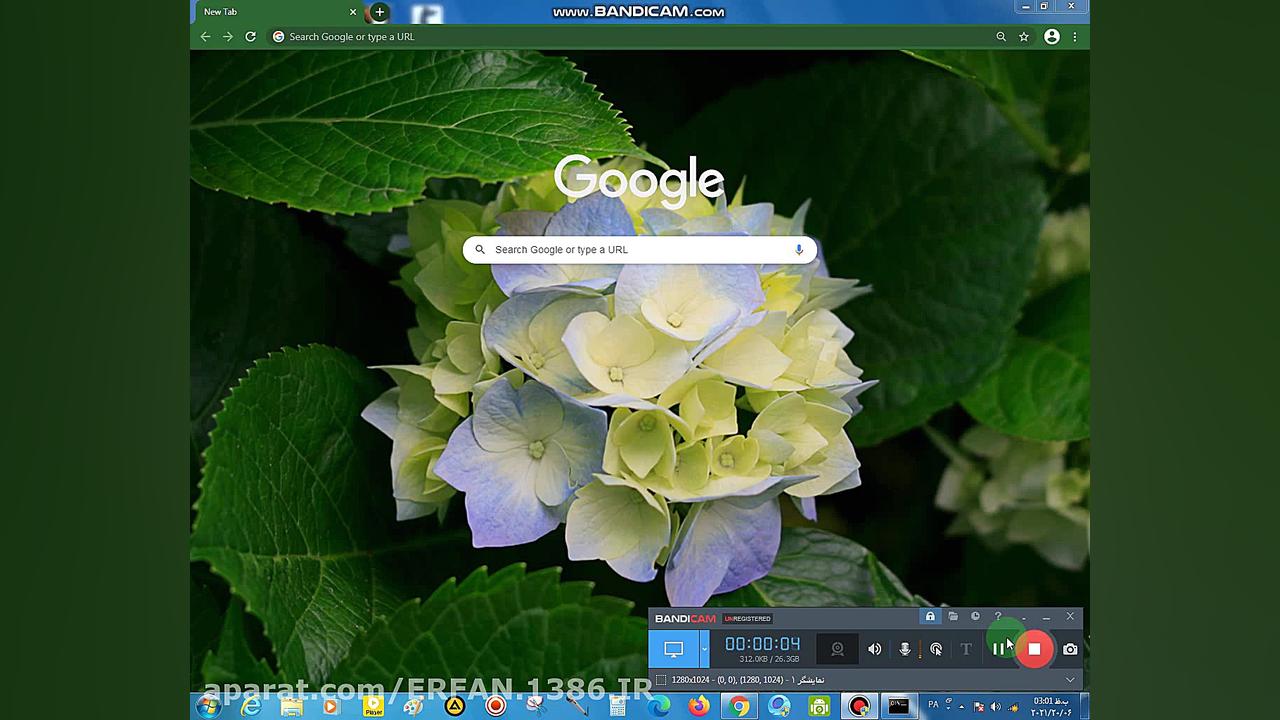Click the Bandicam lock icon
Screen dimensions: 1280x720
click(x=930, y=616)
